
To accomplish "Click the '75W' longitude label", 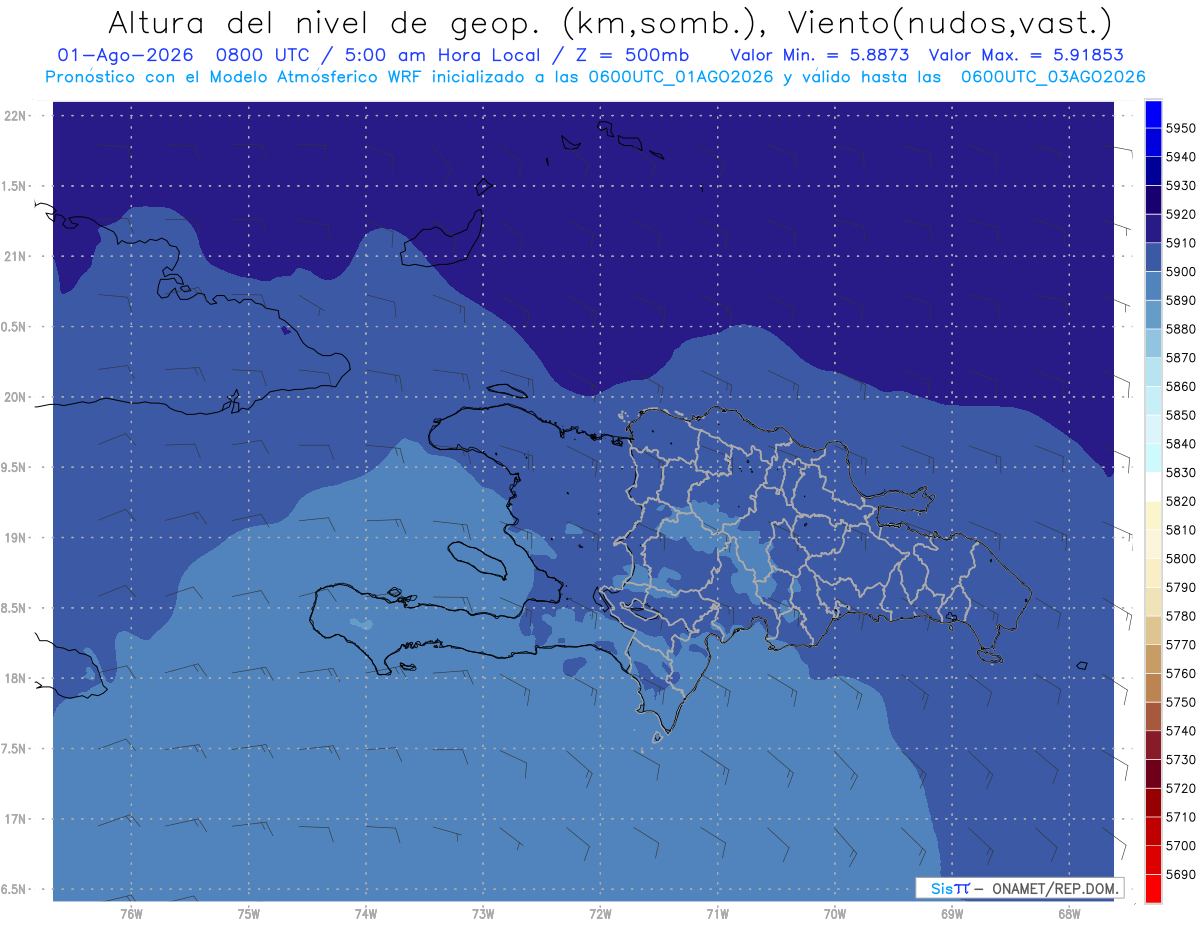I will click(249, 914).
